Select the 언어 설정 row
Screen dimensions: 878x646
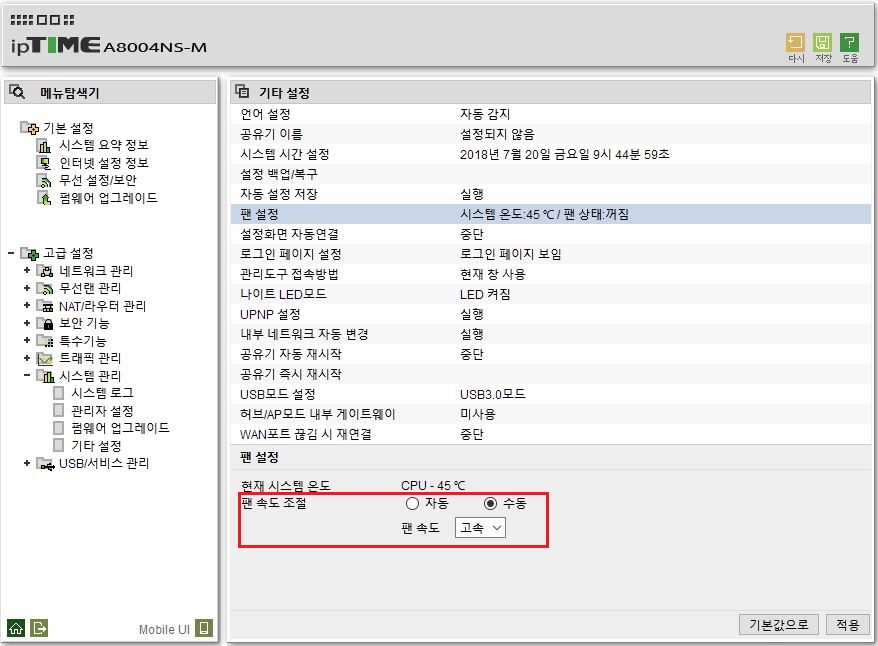[x=552, y=114]
